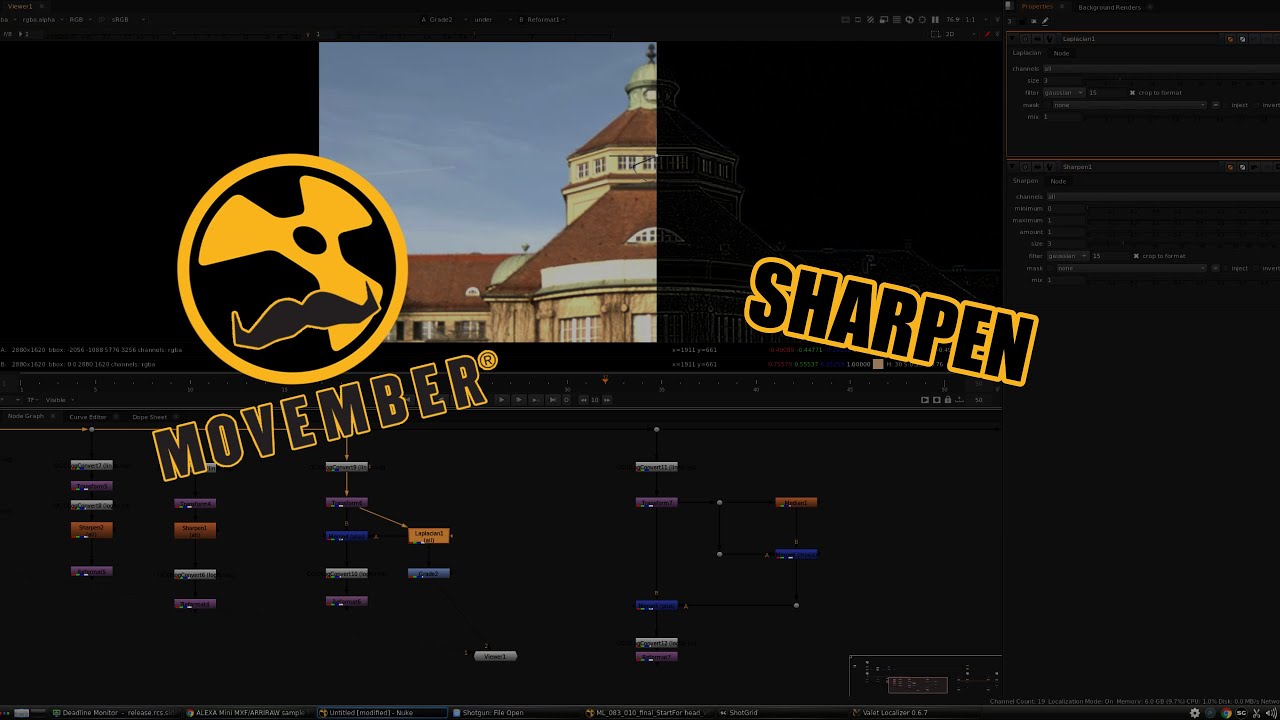Select the Viewer1 tab

coord(20,6)
